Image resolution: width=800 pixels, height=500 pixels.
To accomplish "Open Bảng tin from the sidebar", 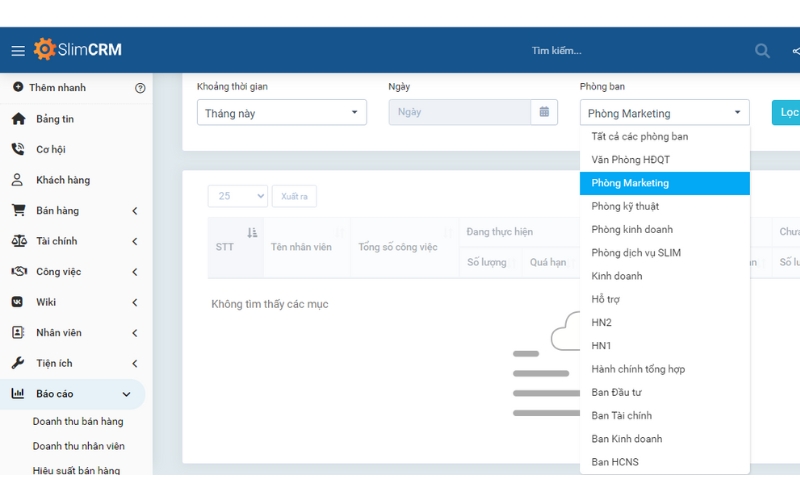I will (x=55, y=119).
